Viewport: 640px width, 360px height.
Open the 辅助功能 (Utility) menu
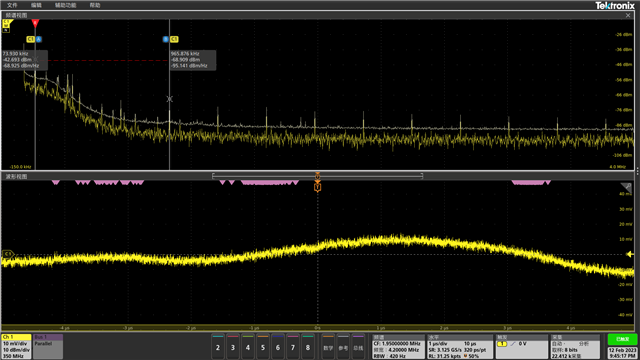(65, 5)
